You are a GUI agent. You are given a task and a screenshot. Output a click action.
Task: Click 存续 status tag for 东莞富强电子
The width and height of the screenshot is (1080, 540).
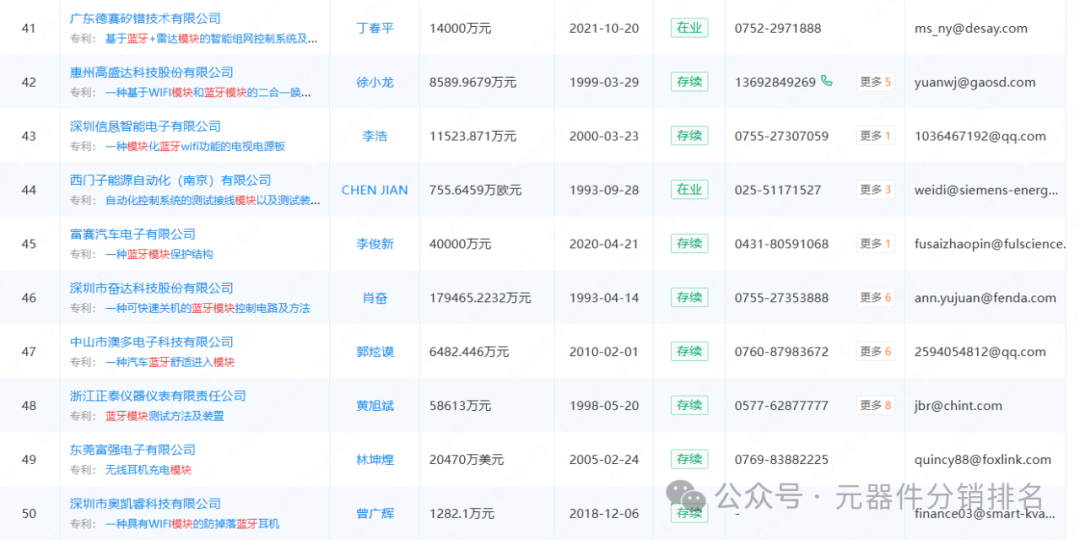coord(689,459)
